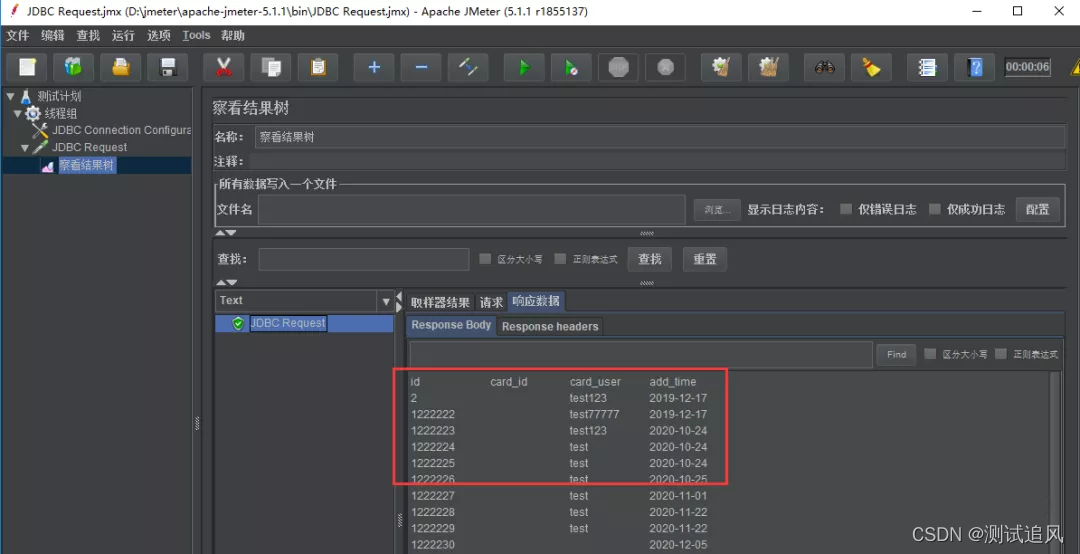Image resolution: width=1080 pixels, height=554 pixels.
Task: Click the Find button in response panel
Action: tap(896, 354)
